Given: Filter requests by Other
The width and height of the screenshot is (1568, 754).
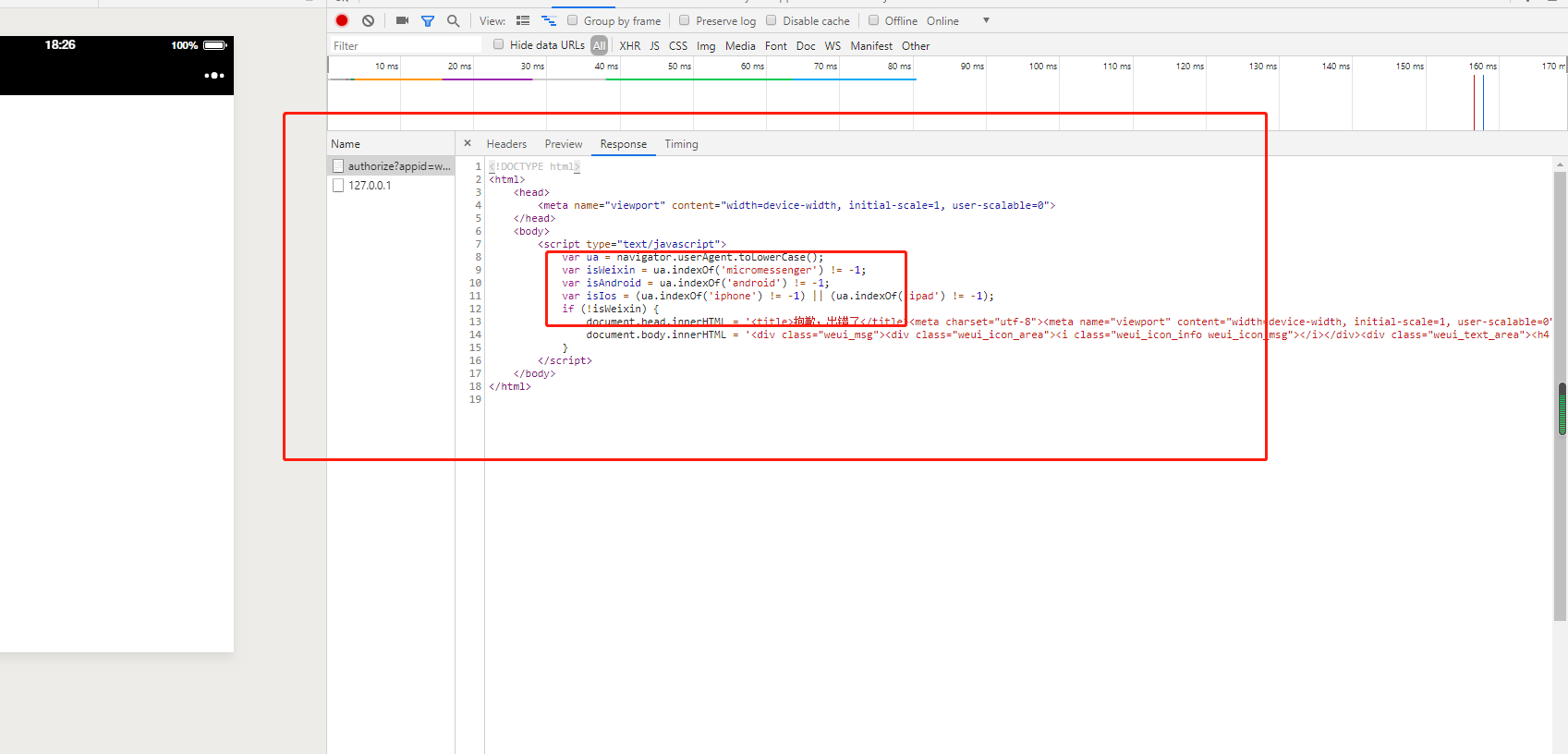Looking at the screenshot, I should [x=916, y=45].
